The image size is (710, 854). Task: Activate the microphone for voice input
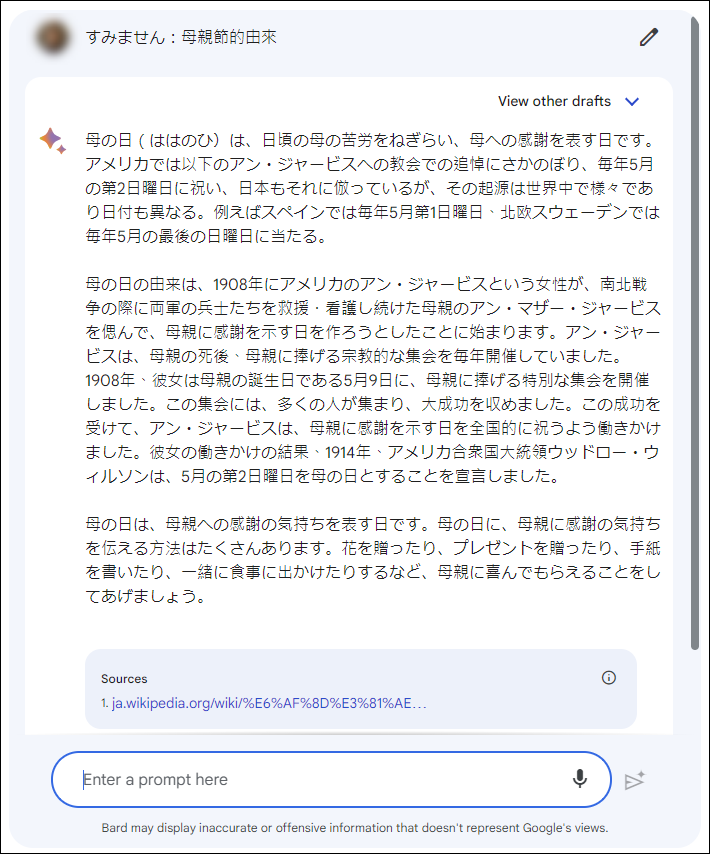pyautogui.click(x=580, y=779)
